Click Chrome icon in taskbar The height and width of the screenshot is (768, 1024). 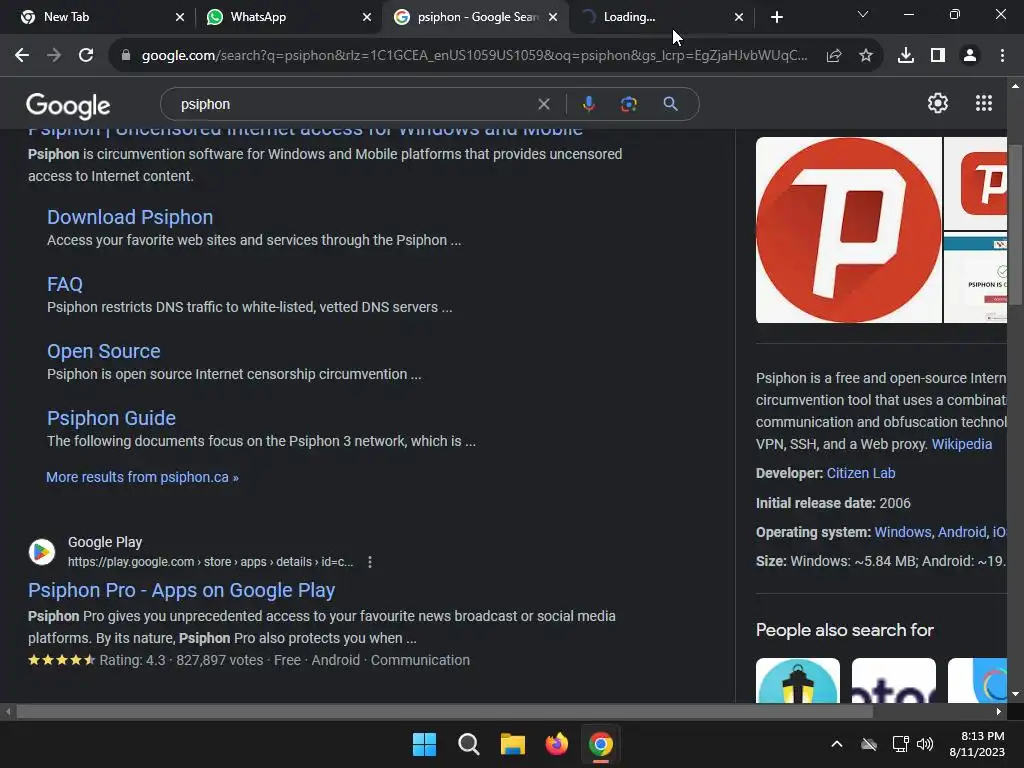click(601, 744)
